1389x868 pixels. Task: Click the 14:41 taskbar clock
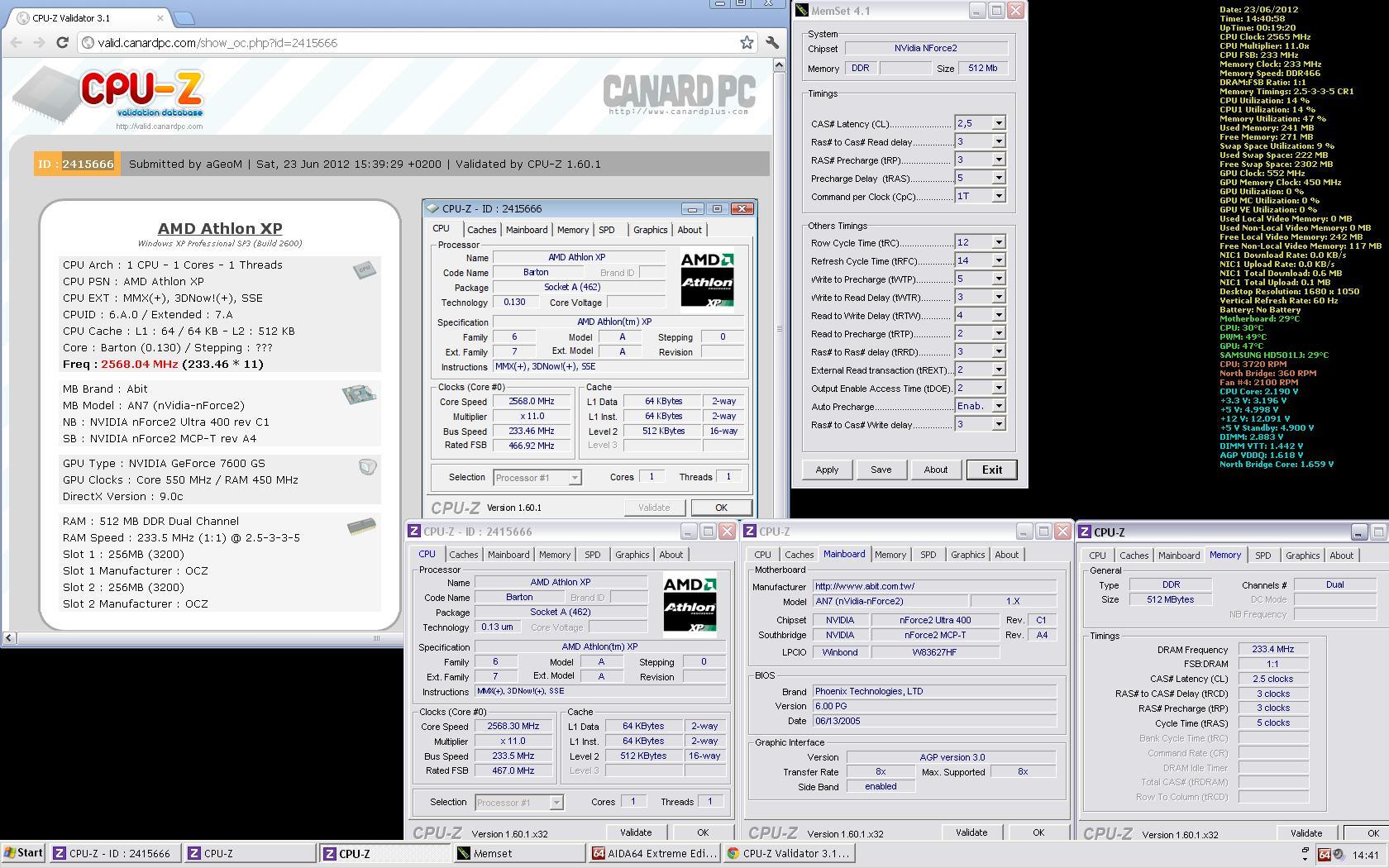1365,855
